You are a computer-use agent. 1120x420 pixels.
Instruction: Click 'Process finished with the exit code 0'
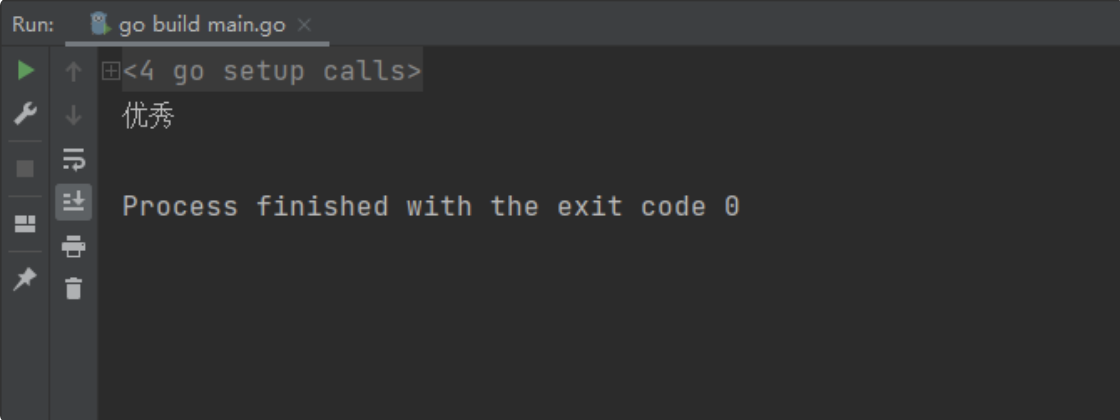(431, 206)
